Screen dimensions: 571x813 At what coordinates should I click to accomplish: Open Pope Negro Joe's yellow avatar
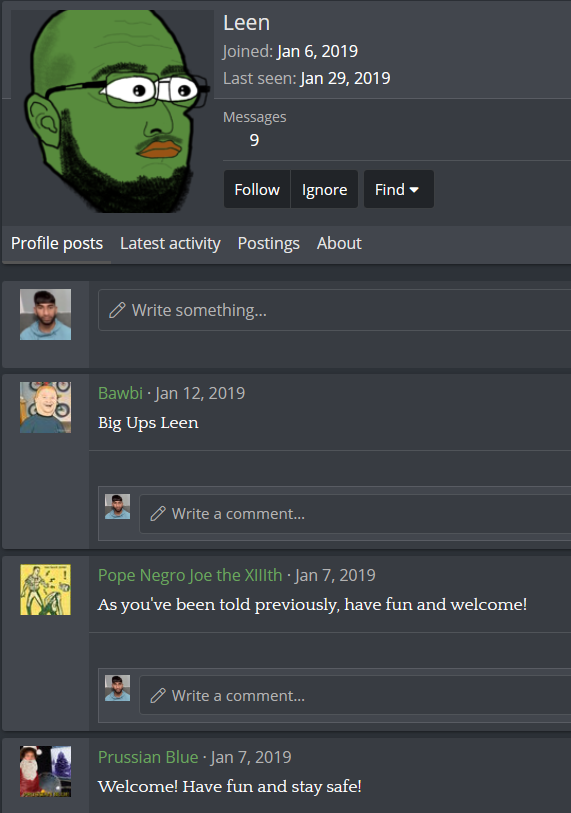click(46, 590)
